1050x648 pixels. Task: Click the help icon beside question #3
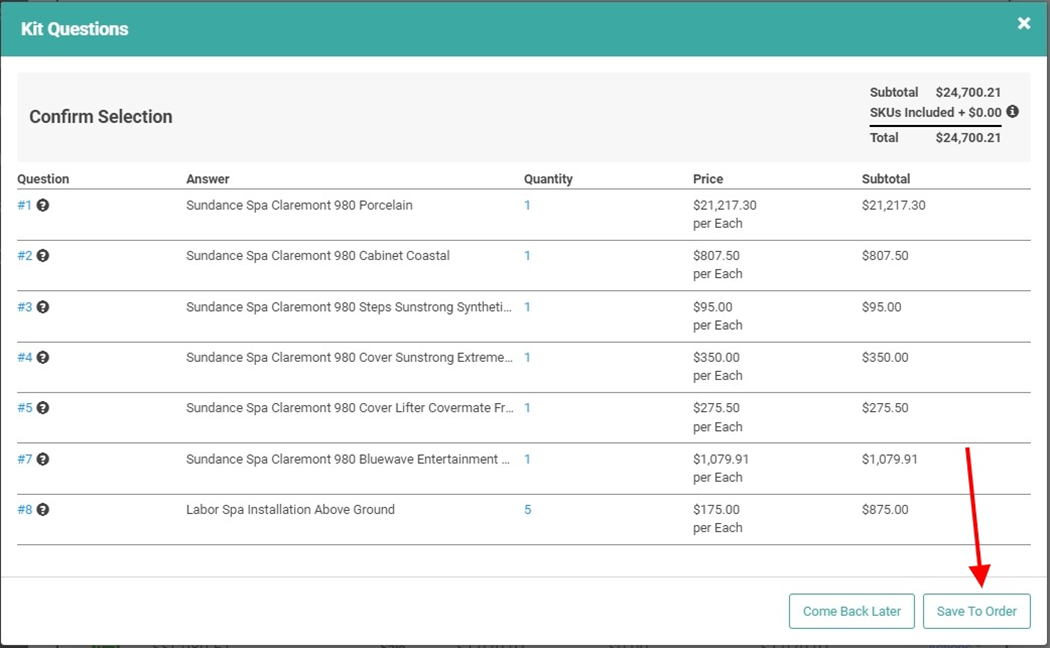pos(43,307)
